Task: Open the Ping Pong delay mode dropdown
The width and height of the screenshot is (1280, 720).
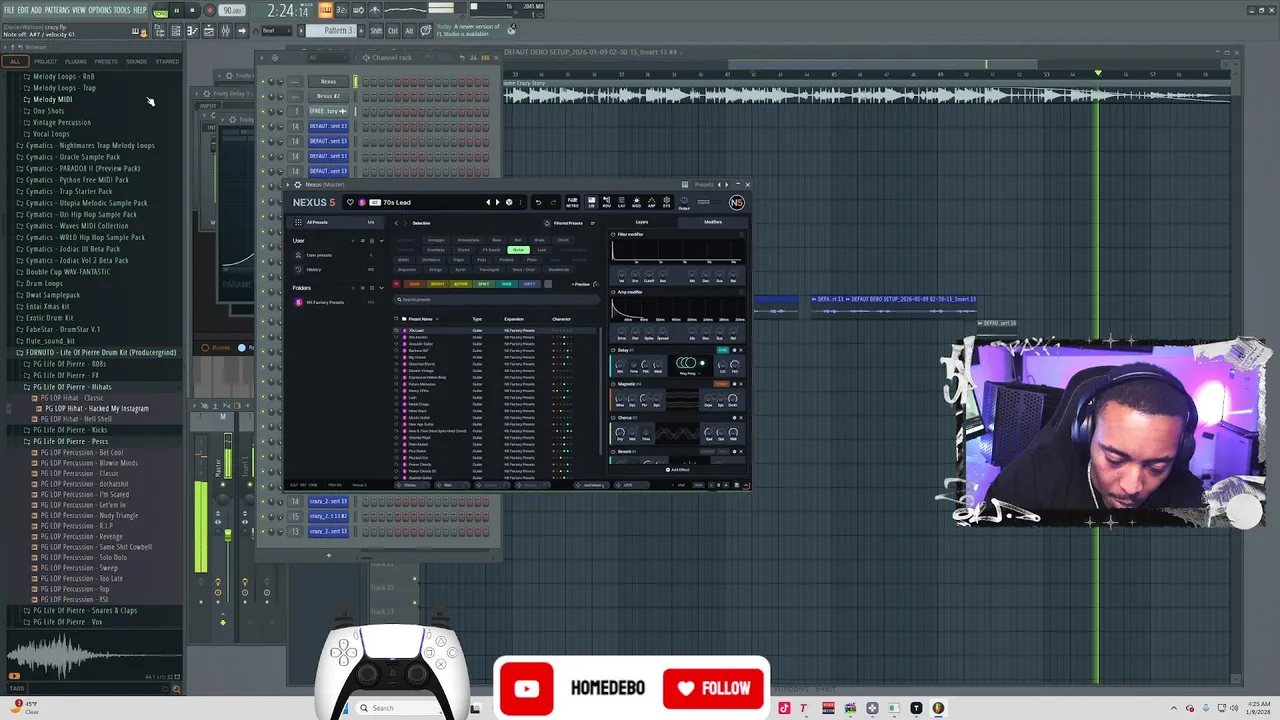Action: (690, 373)
